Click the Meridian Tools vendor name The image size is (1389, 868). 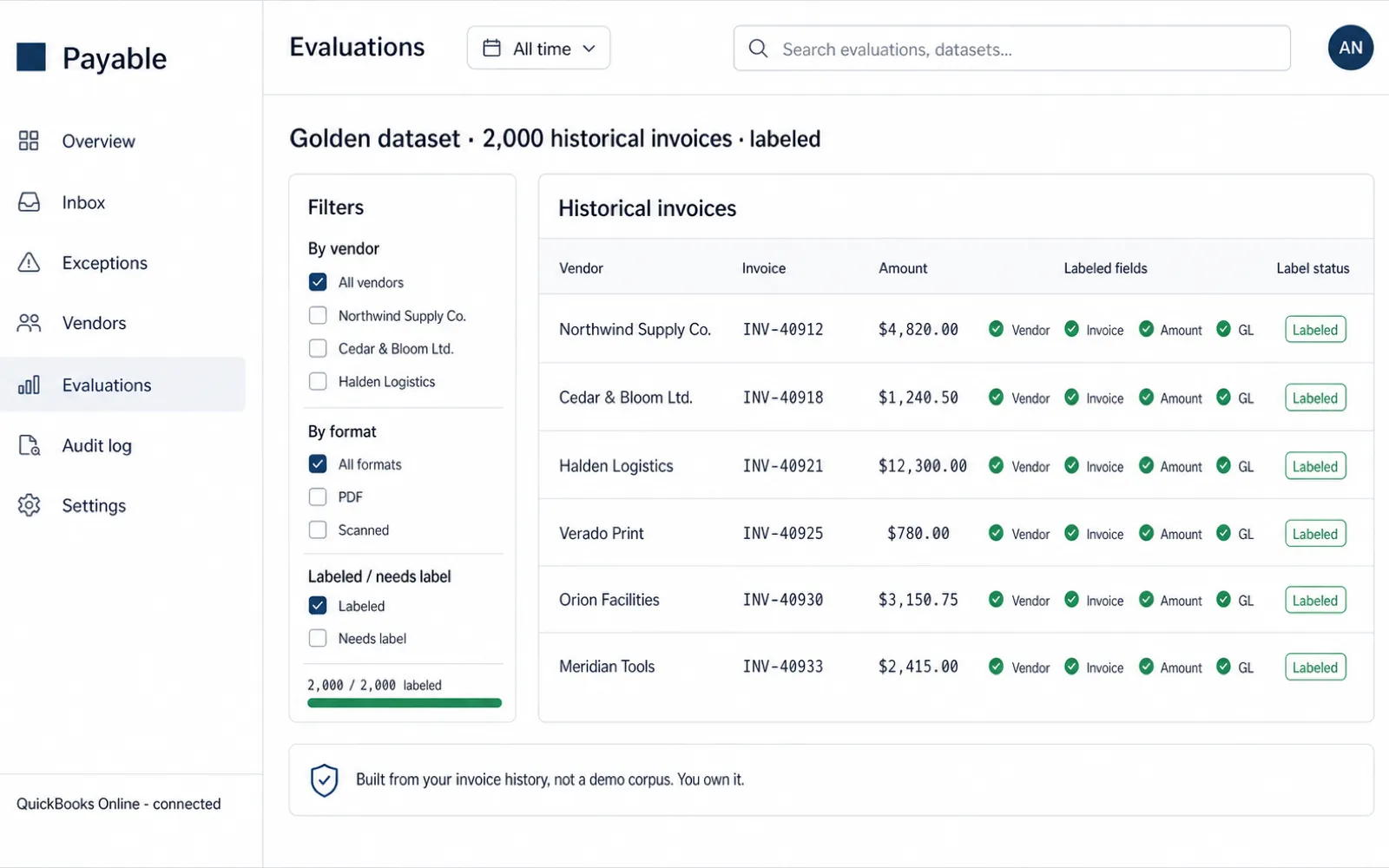pyautogui.click(x=607, y=667)
